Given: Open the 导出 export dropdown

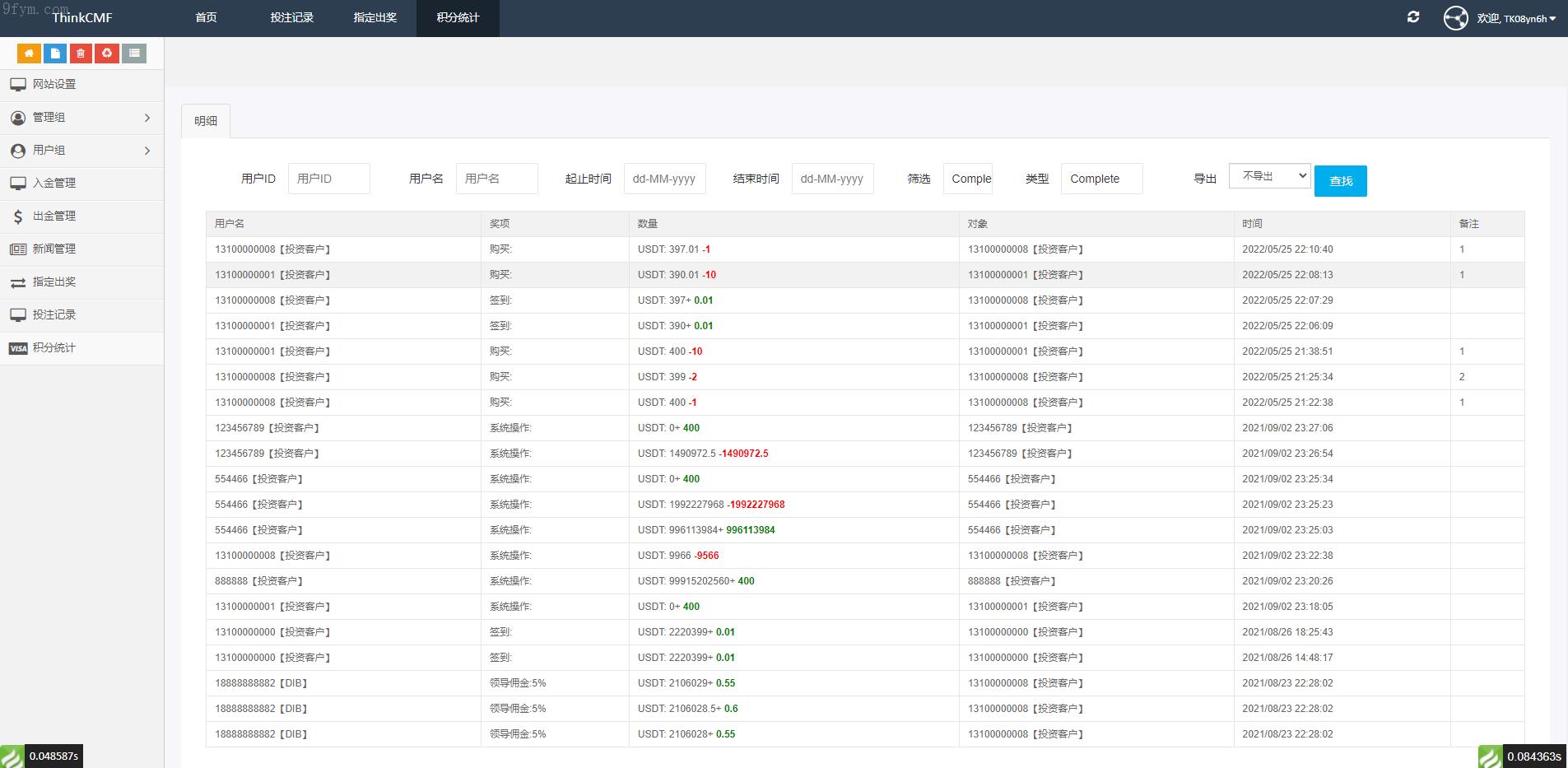Looking at the screenshot, I should point(1269,176).
